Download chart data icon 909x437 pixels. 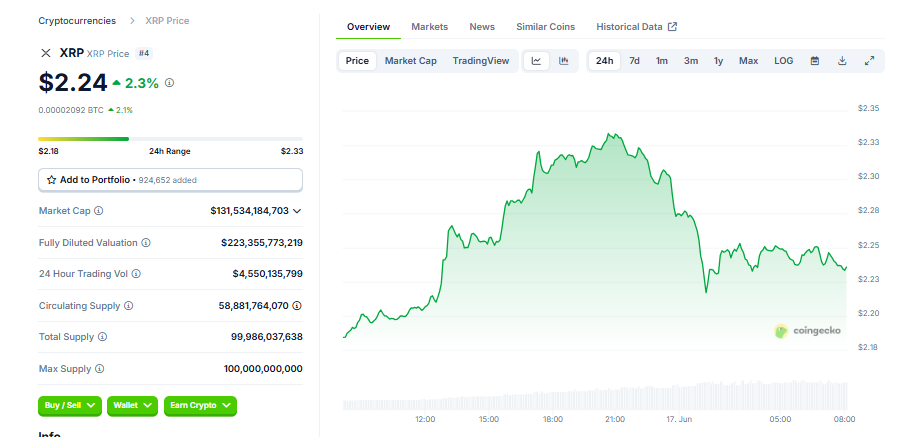842,61
